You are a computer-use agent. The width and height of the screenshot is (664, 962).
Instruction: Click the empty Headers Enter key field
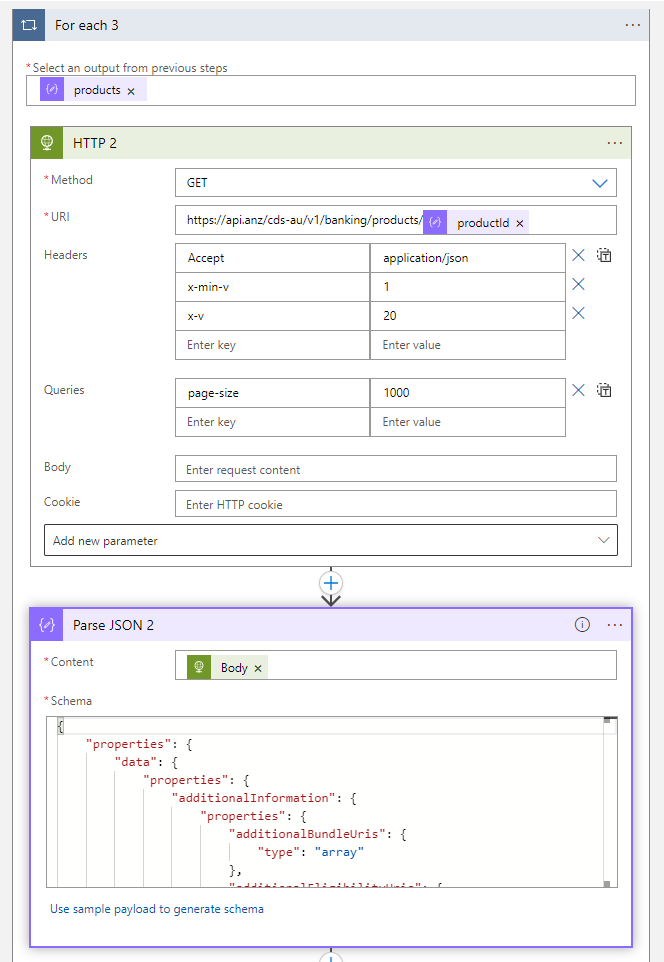click(272, 345)
